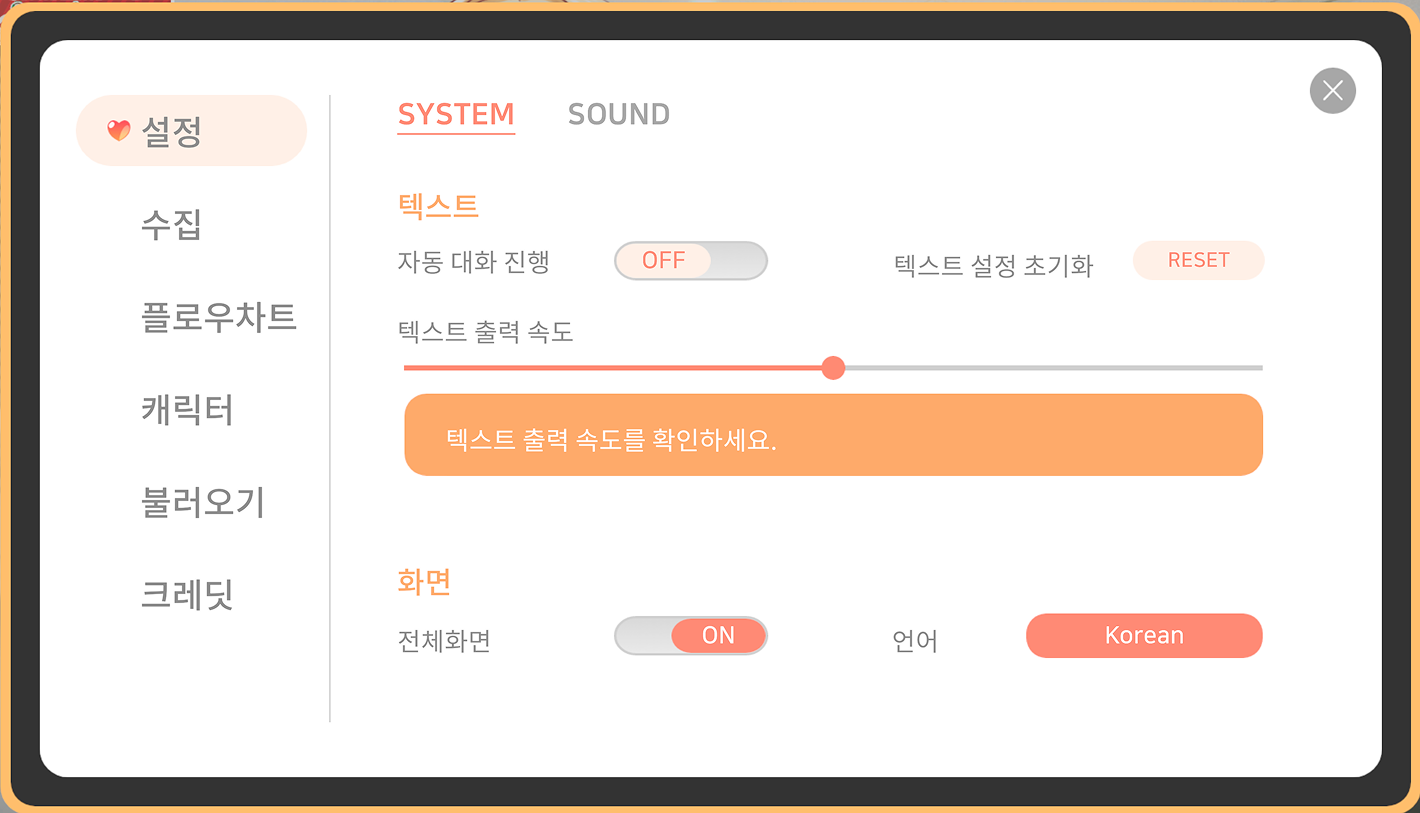This screenshot has height=813, width=1420.
Task: View the 크레딧 credits page
Action: point(188,593)
